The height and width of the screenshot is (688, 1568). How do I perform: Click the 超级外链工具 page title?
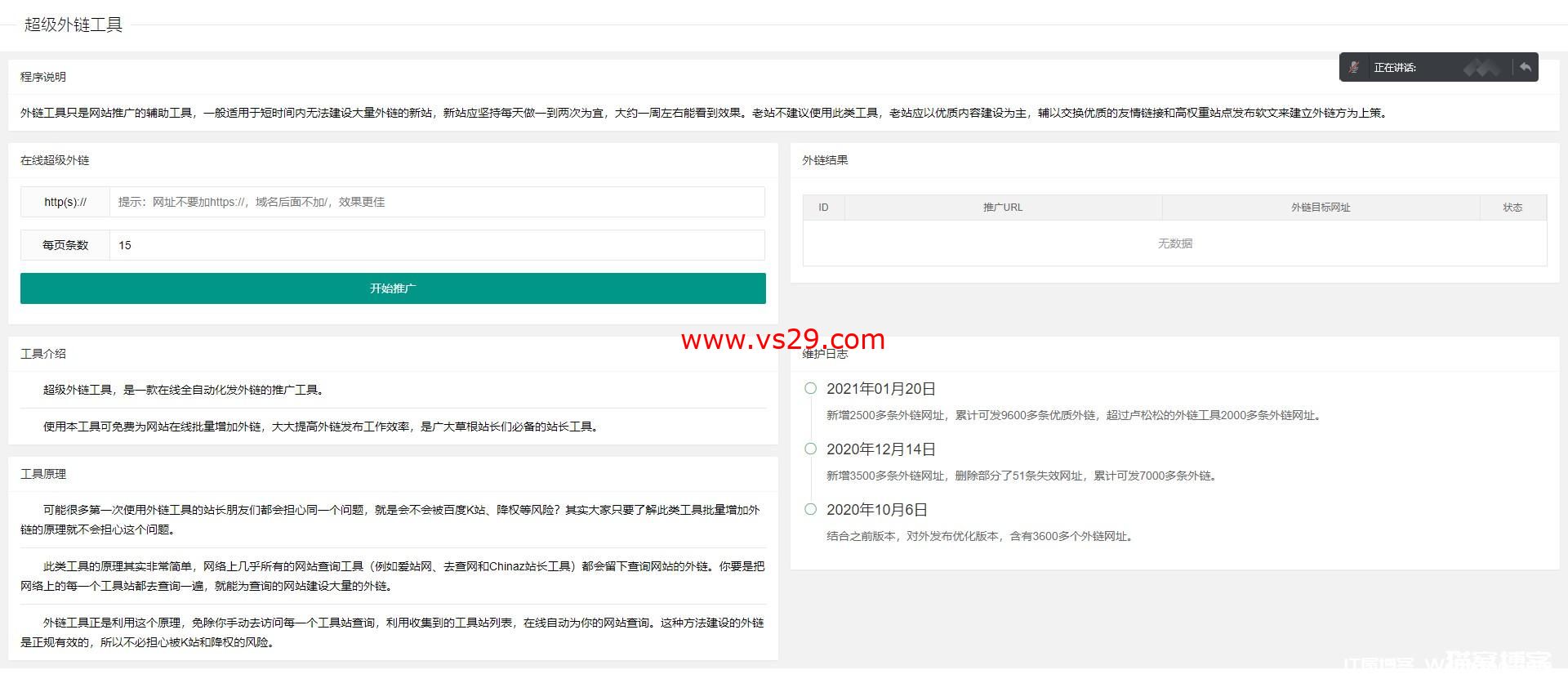(x=73, y=25)
